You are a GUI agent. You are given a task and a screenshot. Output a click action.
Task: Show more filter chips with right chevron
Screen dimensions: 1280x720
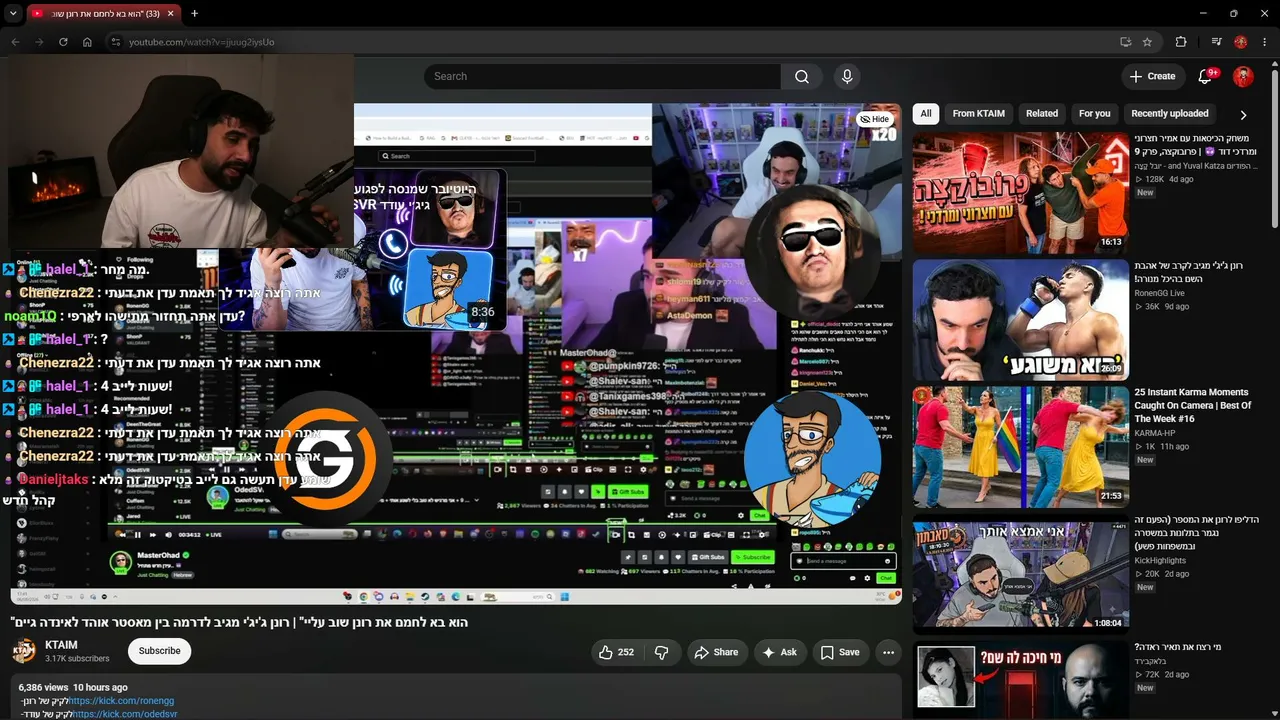coord(1243,115)
